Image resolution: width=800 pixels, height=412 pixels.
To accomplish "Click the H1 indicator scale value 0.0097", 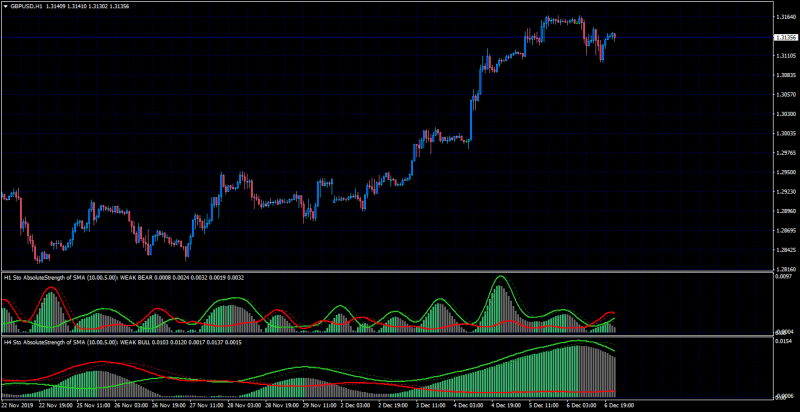I will pos(783,277).
